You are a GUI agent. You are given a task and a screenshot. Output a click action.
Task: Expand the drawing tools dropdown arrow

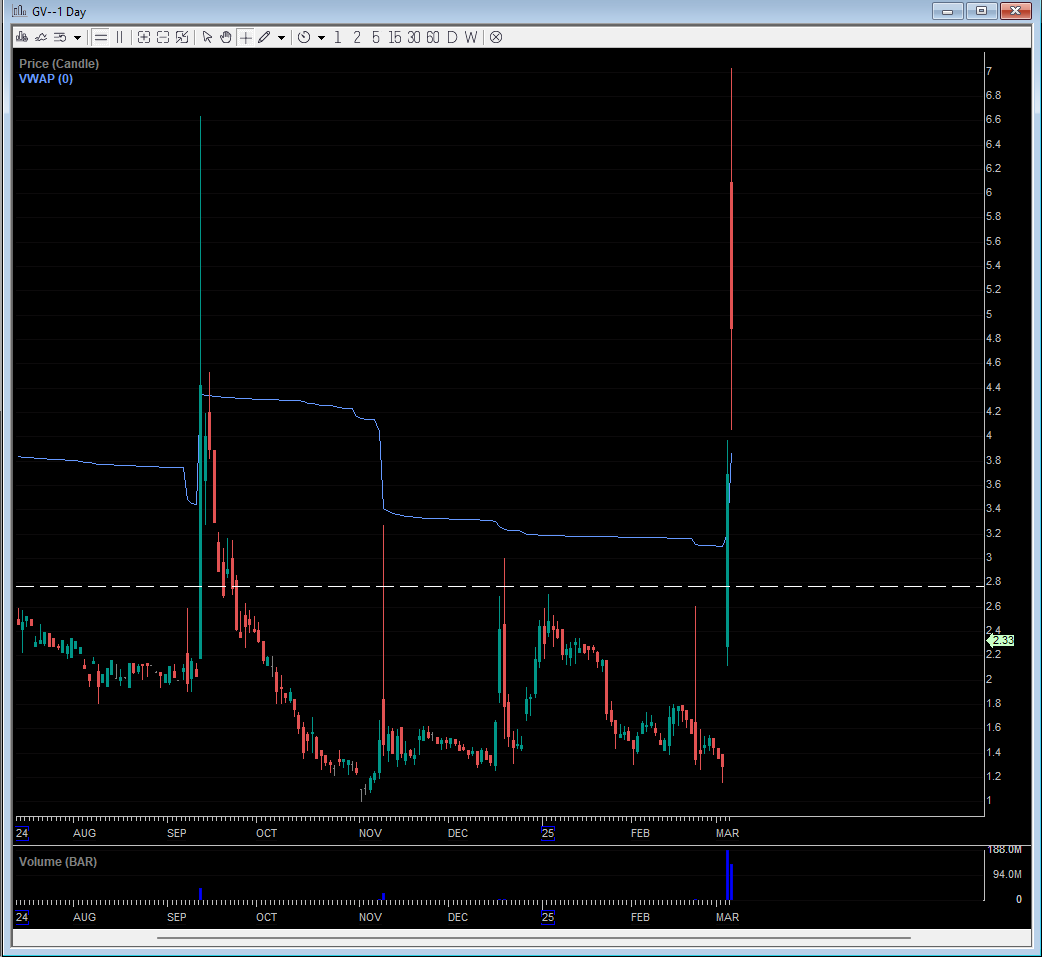click(x=281, y=38)
